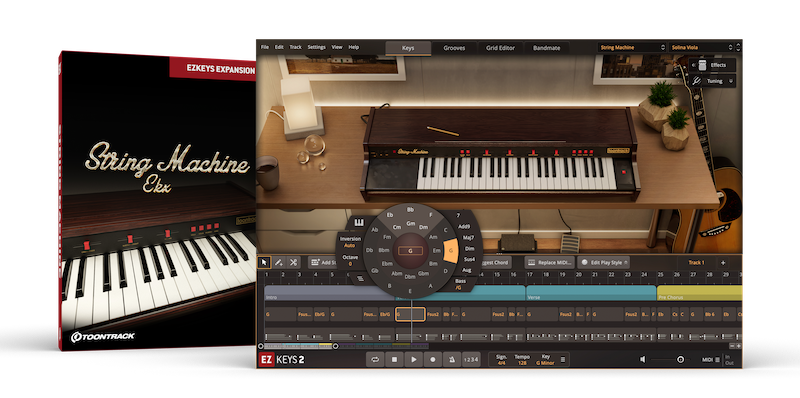This screenshot has width=800, height=398.
Task: Change the Octave 0 setting
Action: (350, 260)
